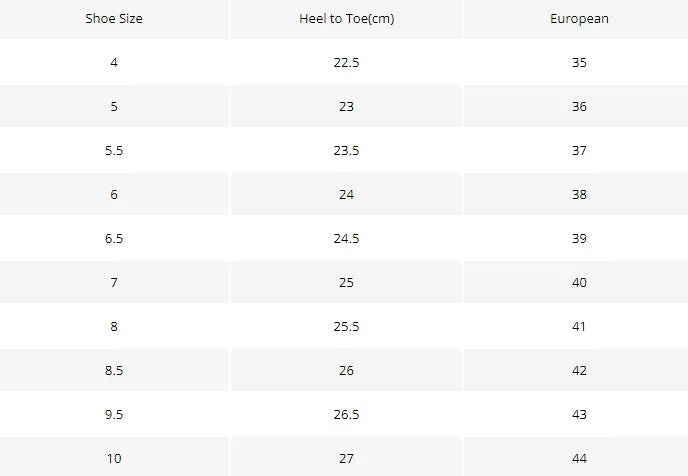Click European size 40 cell
This screenshot has height=476, width=688.
pos(576,282)
